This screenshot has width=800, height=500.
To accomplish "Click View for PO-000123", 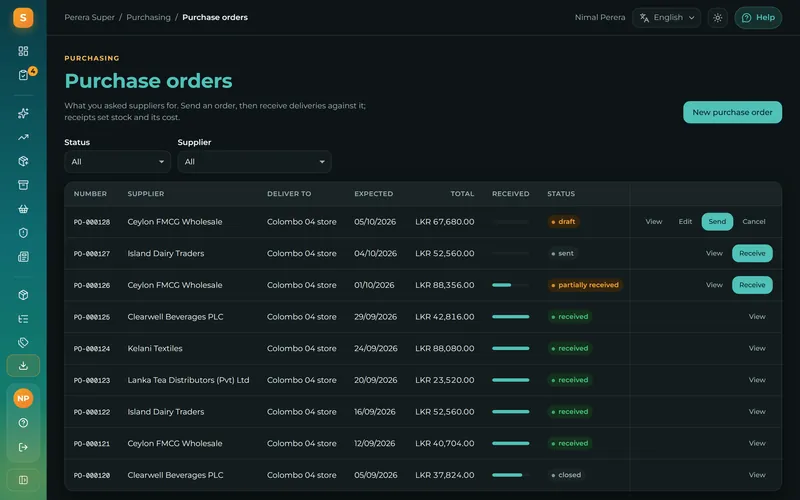I will point(757,380).
